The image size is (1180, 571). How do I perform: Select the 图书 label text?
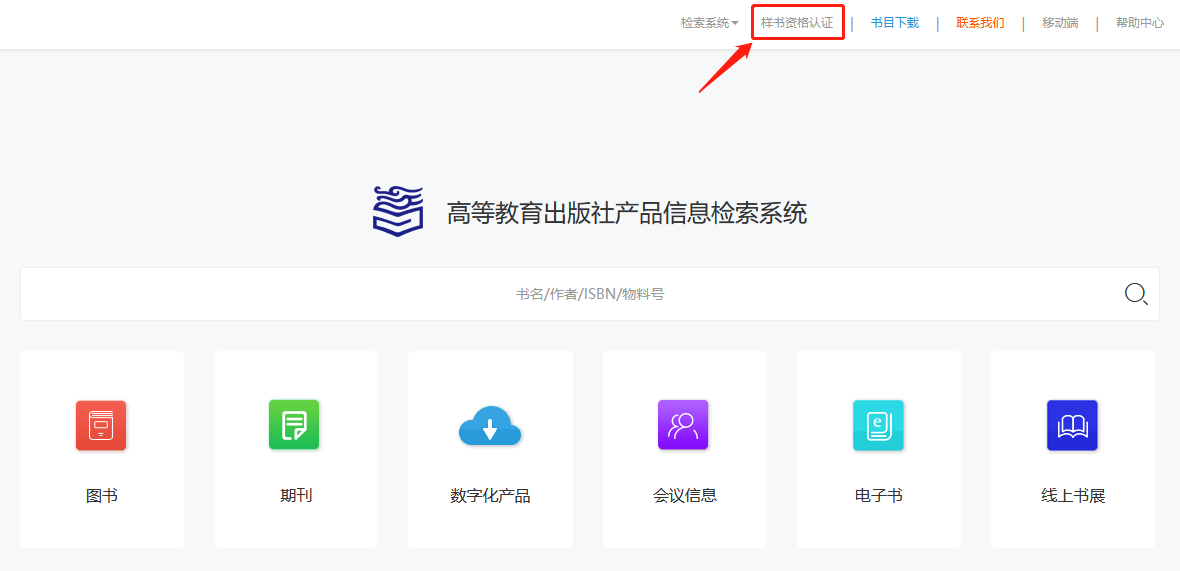[x=102, y=496]
